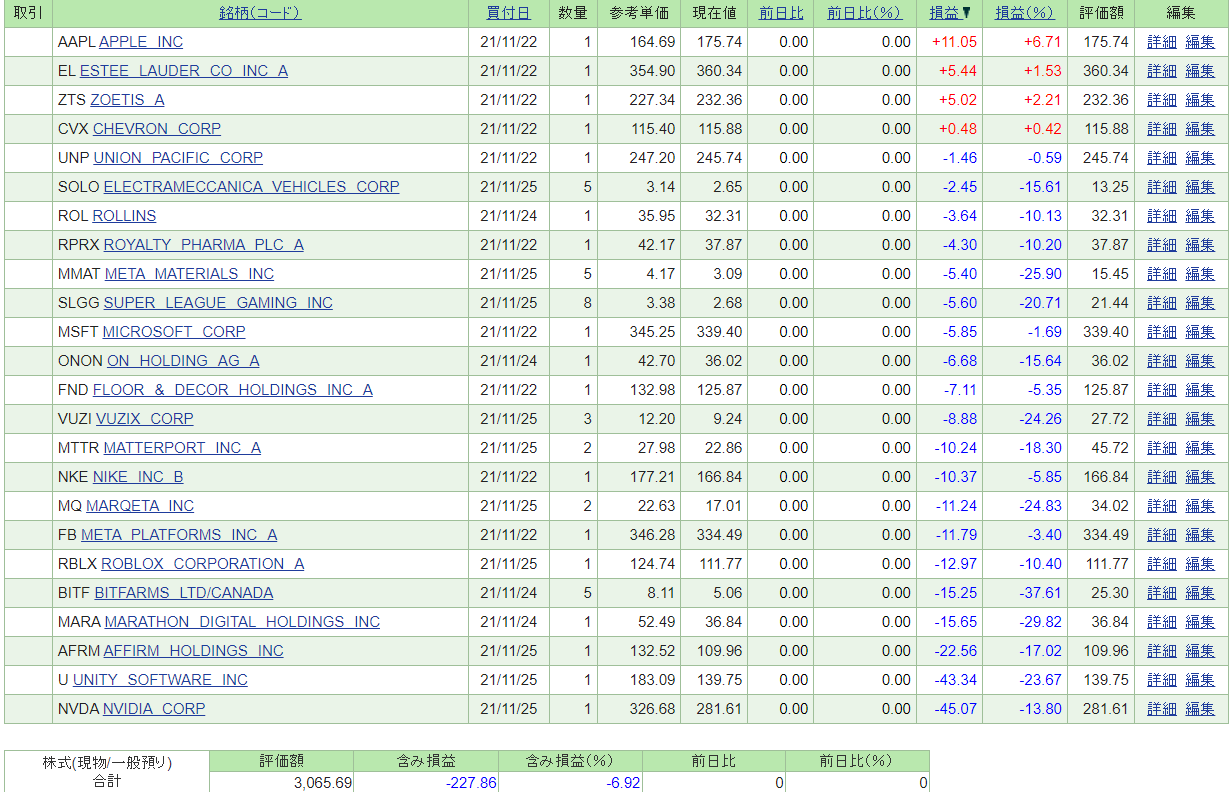Open UNITY_SOFTWARE_INC stock link
This screenshot has height=792, width=1229.
coord(160,680)
